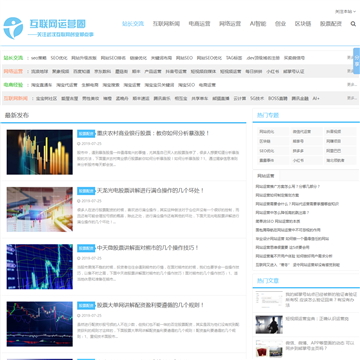The image size is (360, 360).
Task: Open article 中天微股票讲解面对熊市的几个操作技巧
Action: click(148, 248)
